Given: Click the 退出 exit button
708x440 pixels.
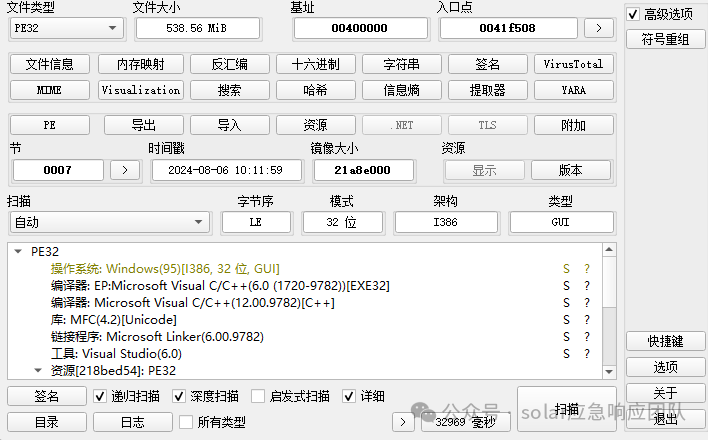Looking at the screenshot, I should click(x=665, y=419).
